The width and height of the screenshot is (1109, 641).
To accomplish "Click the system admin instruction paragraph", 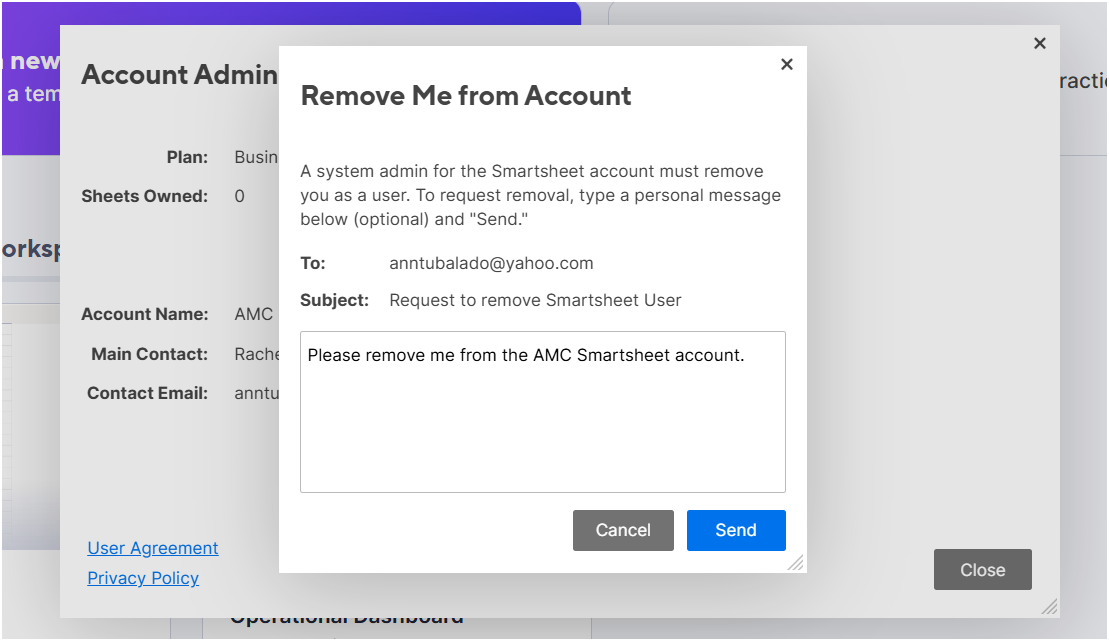I will coord(540,195).
